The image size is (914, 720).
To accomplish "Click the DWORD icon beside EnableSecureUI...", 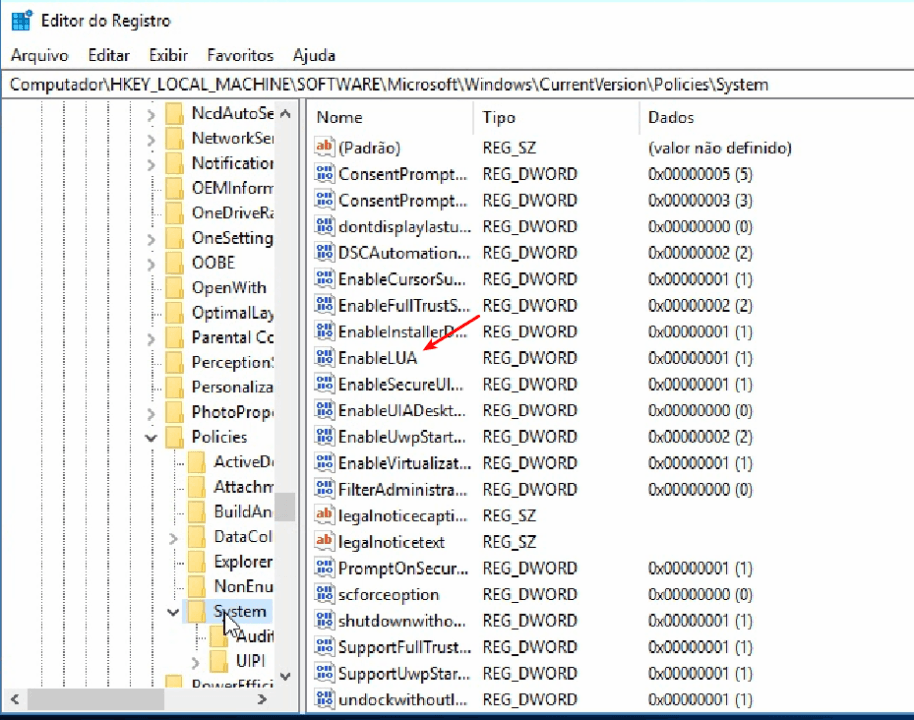I will 324,383.
